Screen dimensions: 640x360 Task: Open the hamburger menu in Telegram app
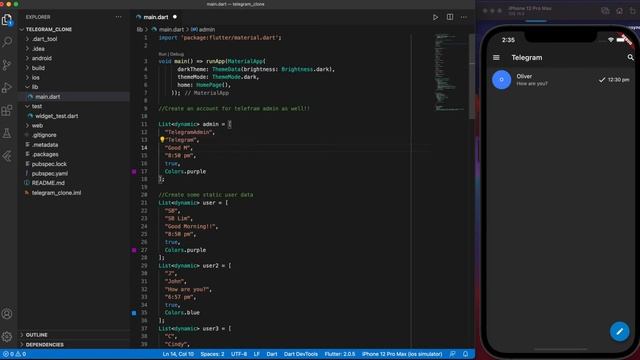click(x=496, y=58)
